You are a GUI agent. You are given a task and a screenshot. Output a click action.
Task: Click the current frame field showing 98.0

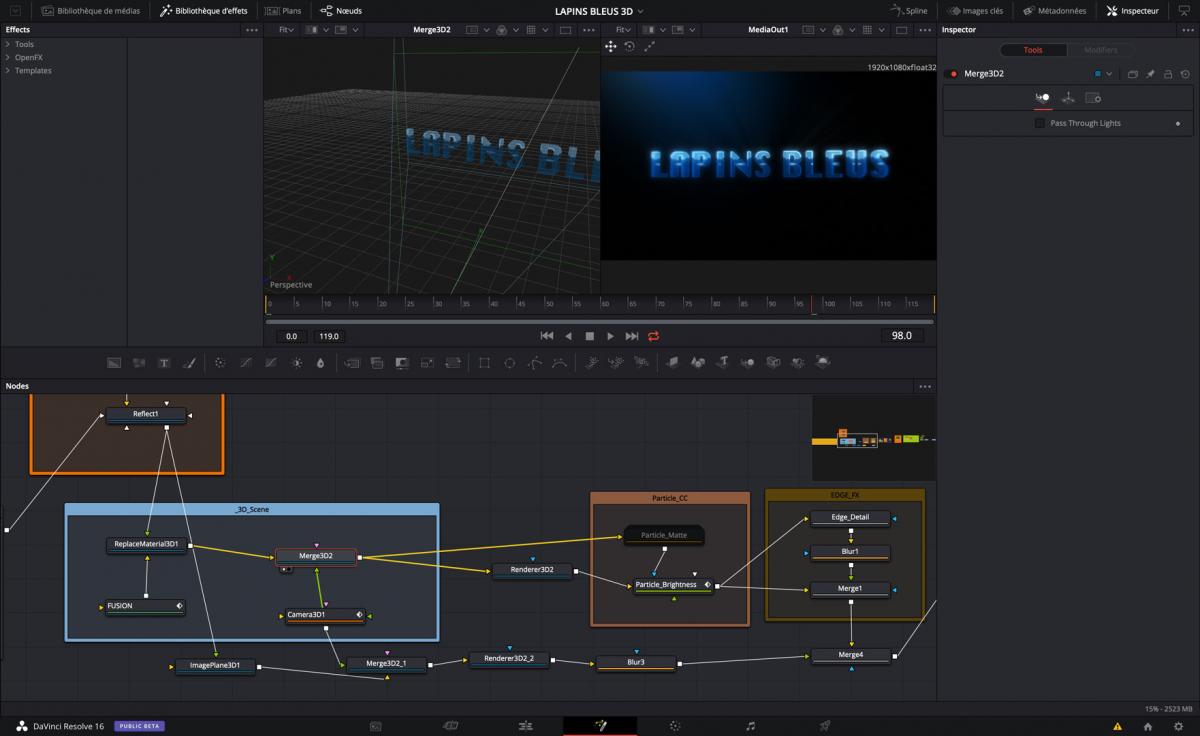902,336
